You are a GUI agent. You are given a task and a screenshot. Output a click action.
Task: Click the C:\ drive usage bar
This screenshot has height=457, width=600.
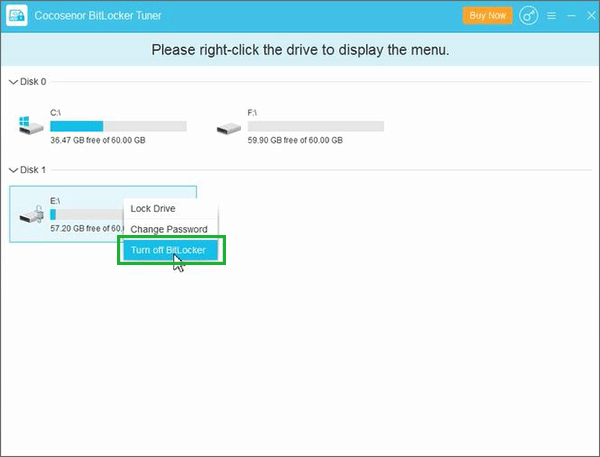tap(118, 126)
